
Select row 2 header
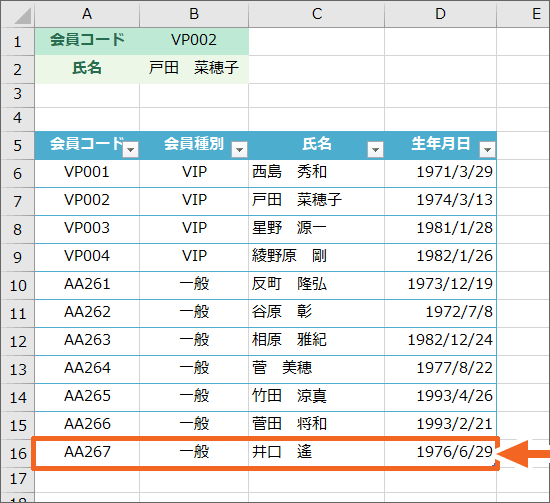click(18, 69)
